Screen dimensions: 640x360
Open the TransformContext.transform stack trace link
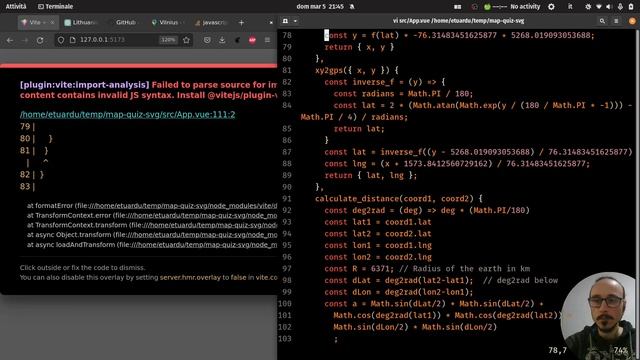click(x=209, y=225)
